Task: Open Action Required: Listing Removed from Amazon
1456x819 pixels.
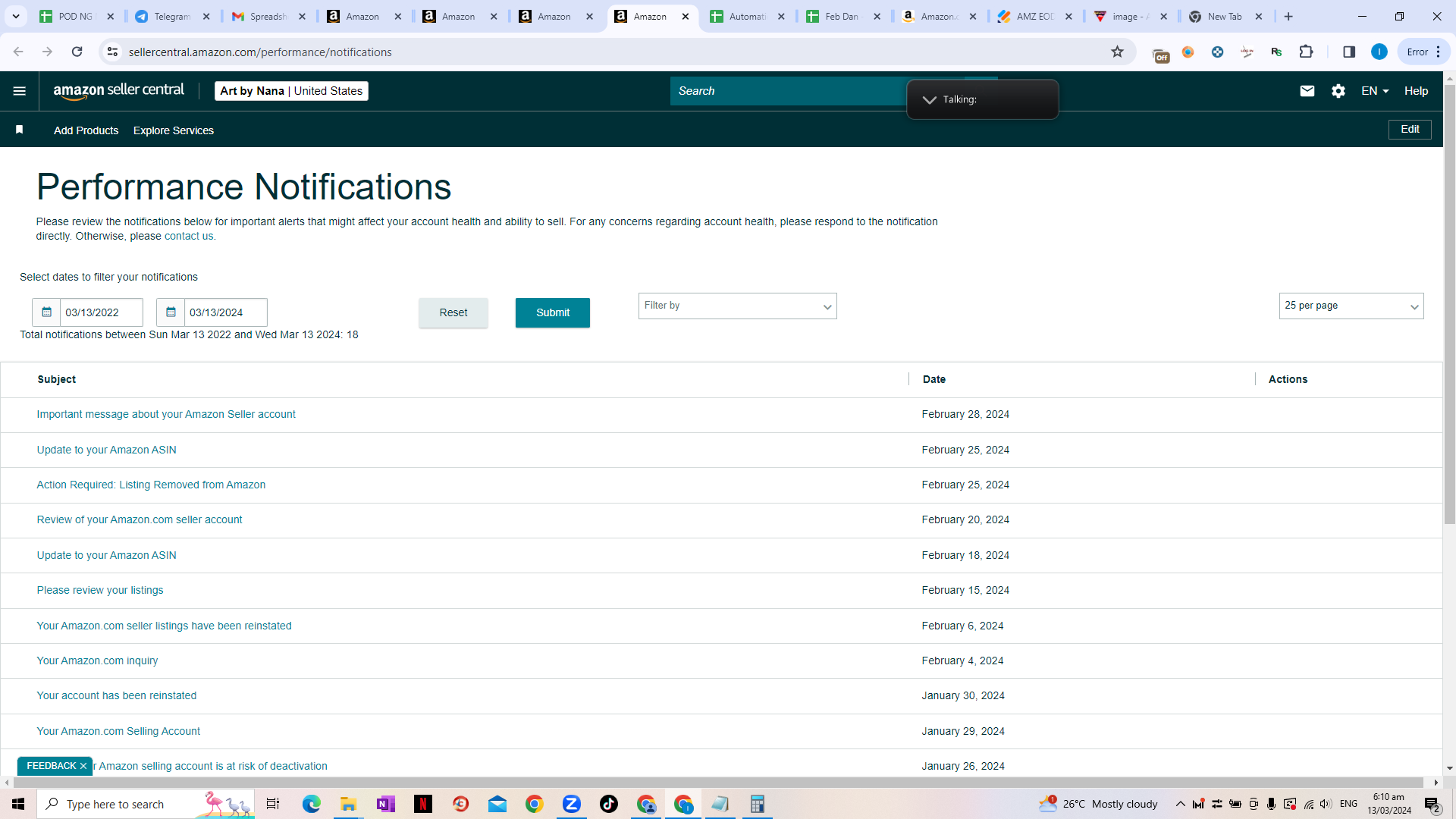Action: point(151,485)
